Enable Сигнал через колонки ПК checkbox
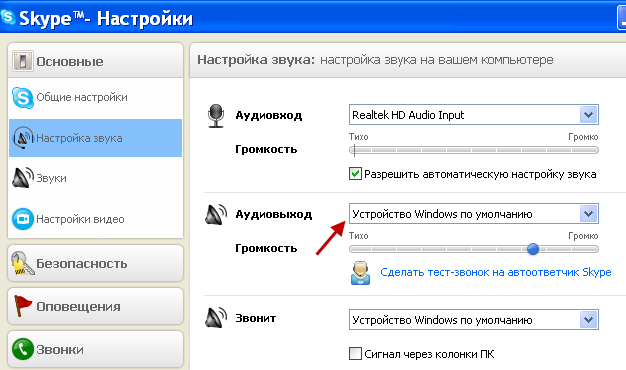 pos(355,354)
